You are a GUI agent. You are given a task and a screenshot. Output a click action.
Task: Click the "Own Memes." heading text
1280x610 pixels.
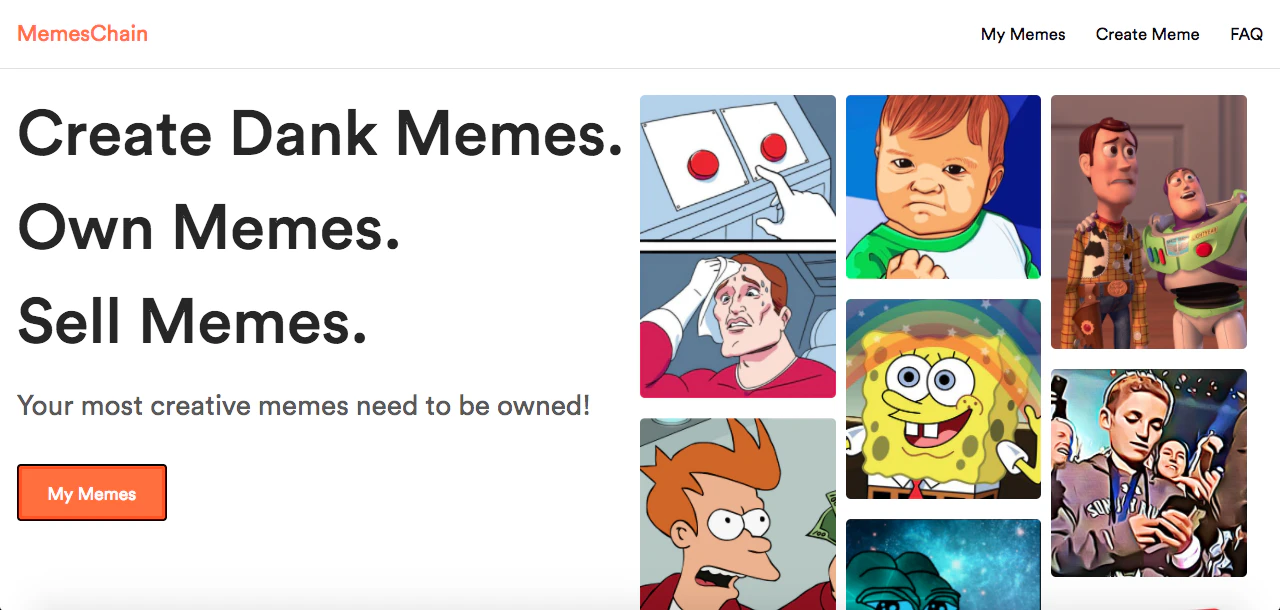[209, 227]
